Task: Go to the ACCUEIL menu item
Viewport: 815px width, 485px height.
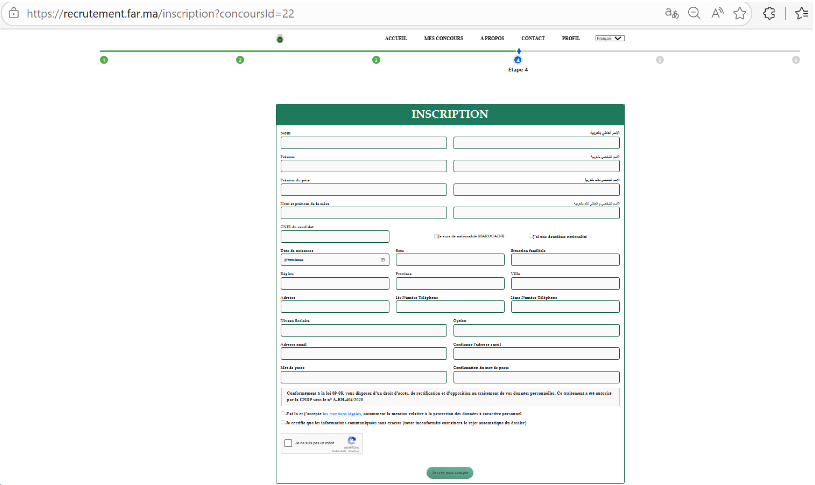Action: click(x=396, y=38)
